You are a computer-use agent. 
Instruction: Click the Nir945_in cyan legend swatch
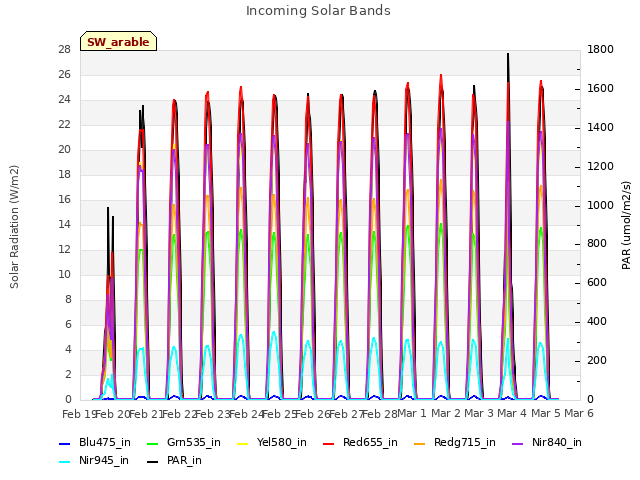coord(64,461)
